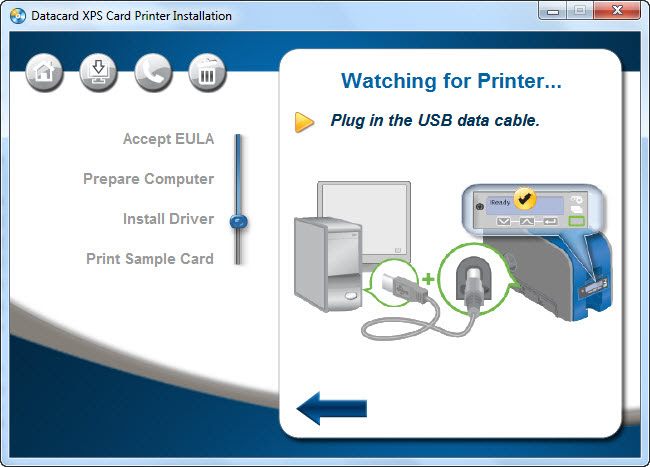Click the installer CD icon in title bar
The image size is (650, 467).
tap(18, 16)
